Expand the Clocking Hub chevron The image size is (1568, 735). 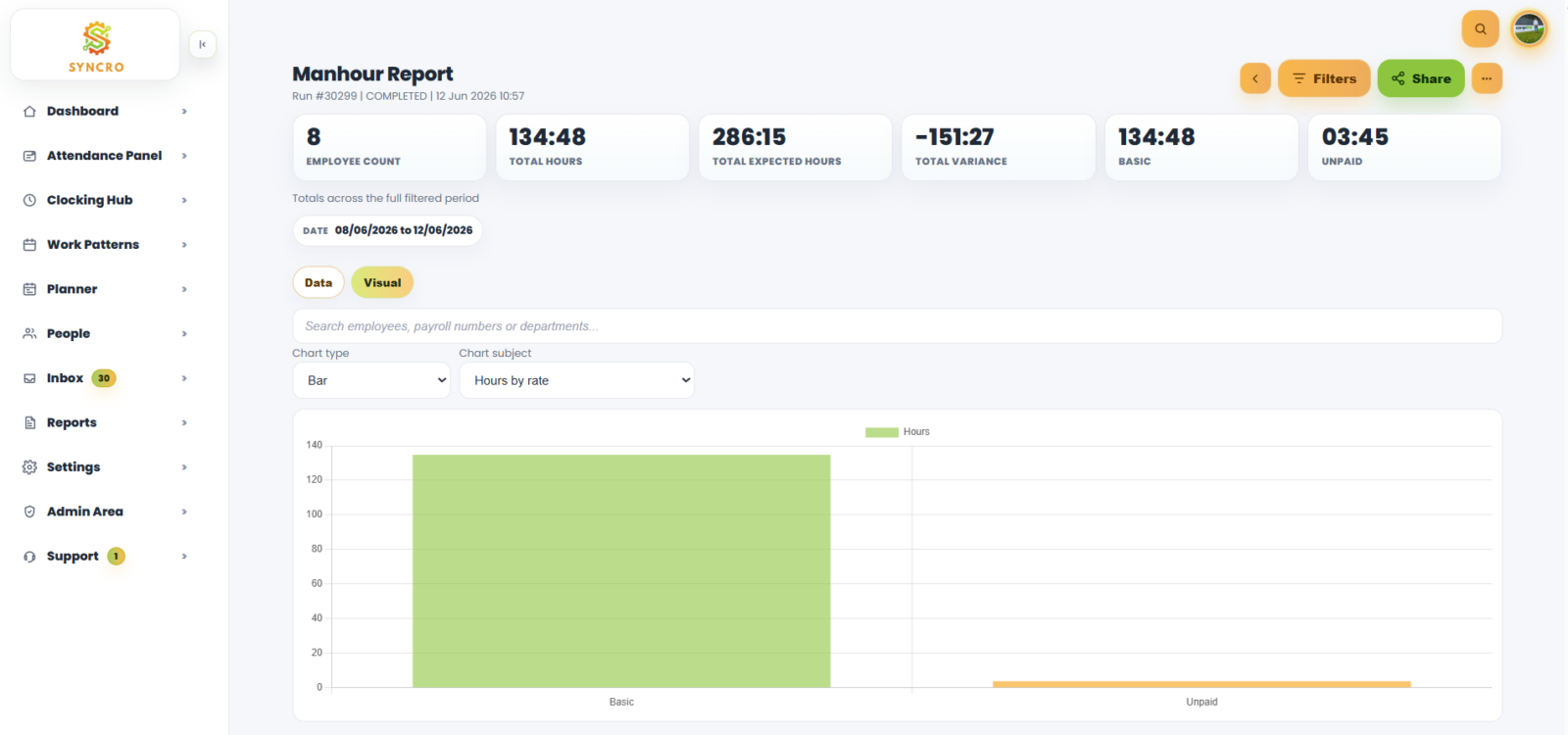pyautogui.click(x=184, y=200)
